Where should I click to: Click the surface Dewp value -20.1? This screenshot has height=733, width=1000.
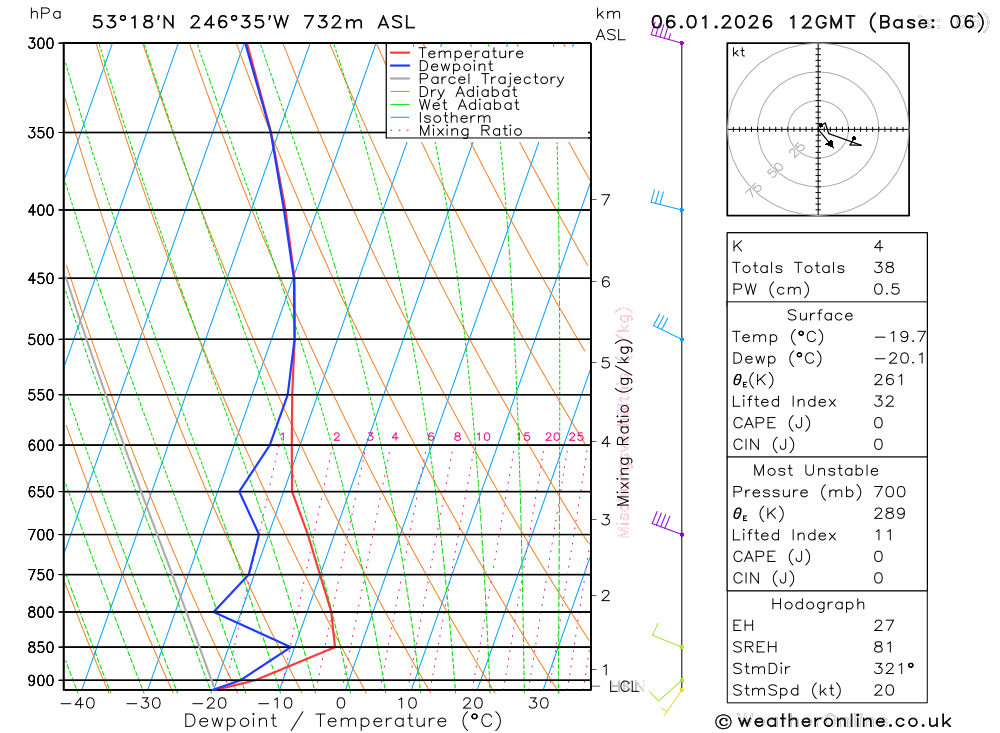click(x=899, y=359)
